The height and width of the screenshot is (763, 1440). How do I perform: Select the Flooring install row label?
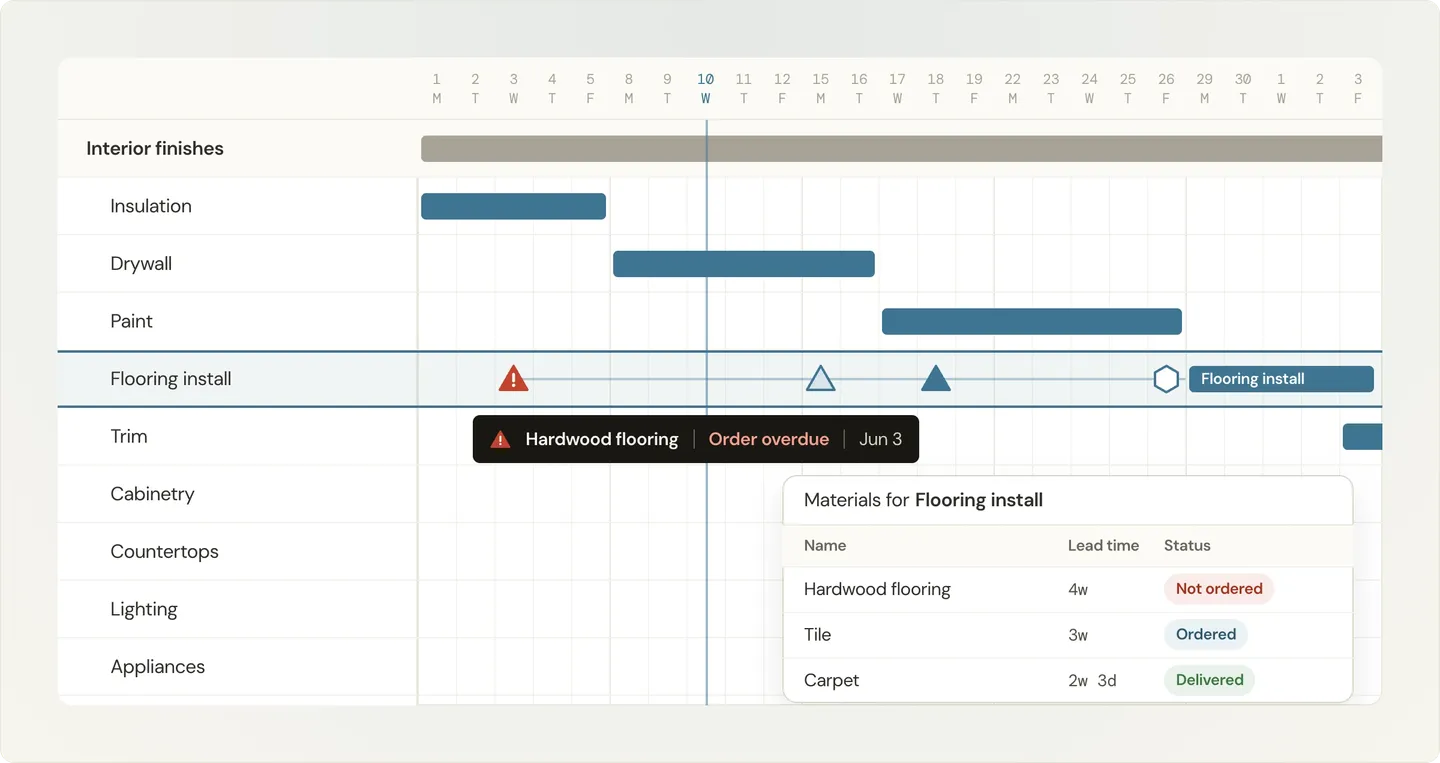171,379
